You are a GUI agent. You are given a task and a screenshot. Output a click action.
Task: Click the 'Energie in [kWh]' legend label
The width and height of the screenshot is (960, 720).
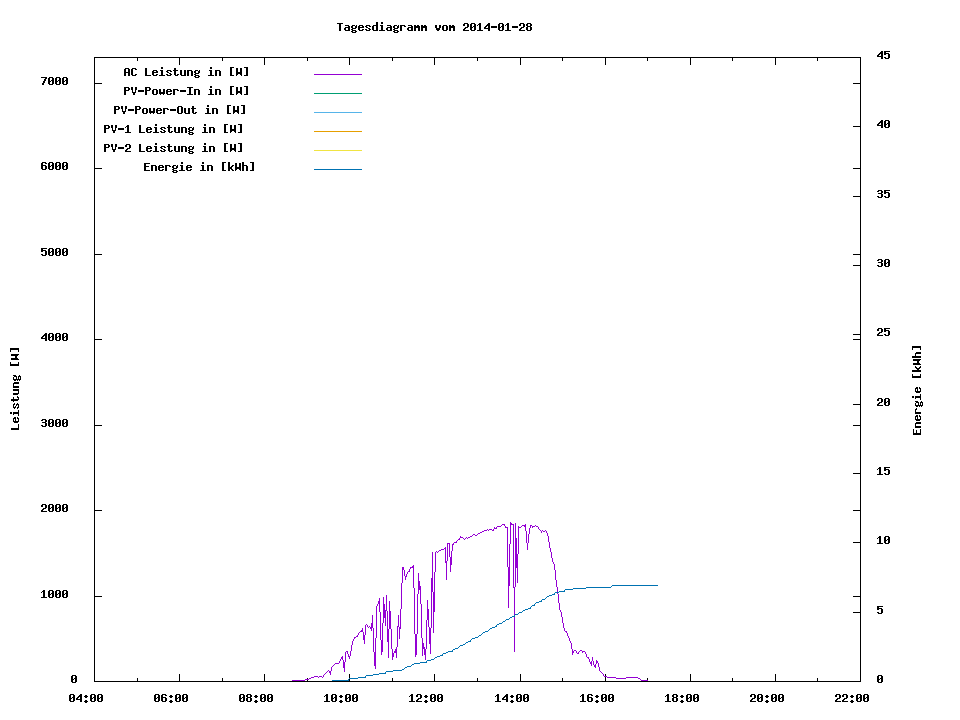pyautogui.click(x=199, y=167)
